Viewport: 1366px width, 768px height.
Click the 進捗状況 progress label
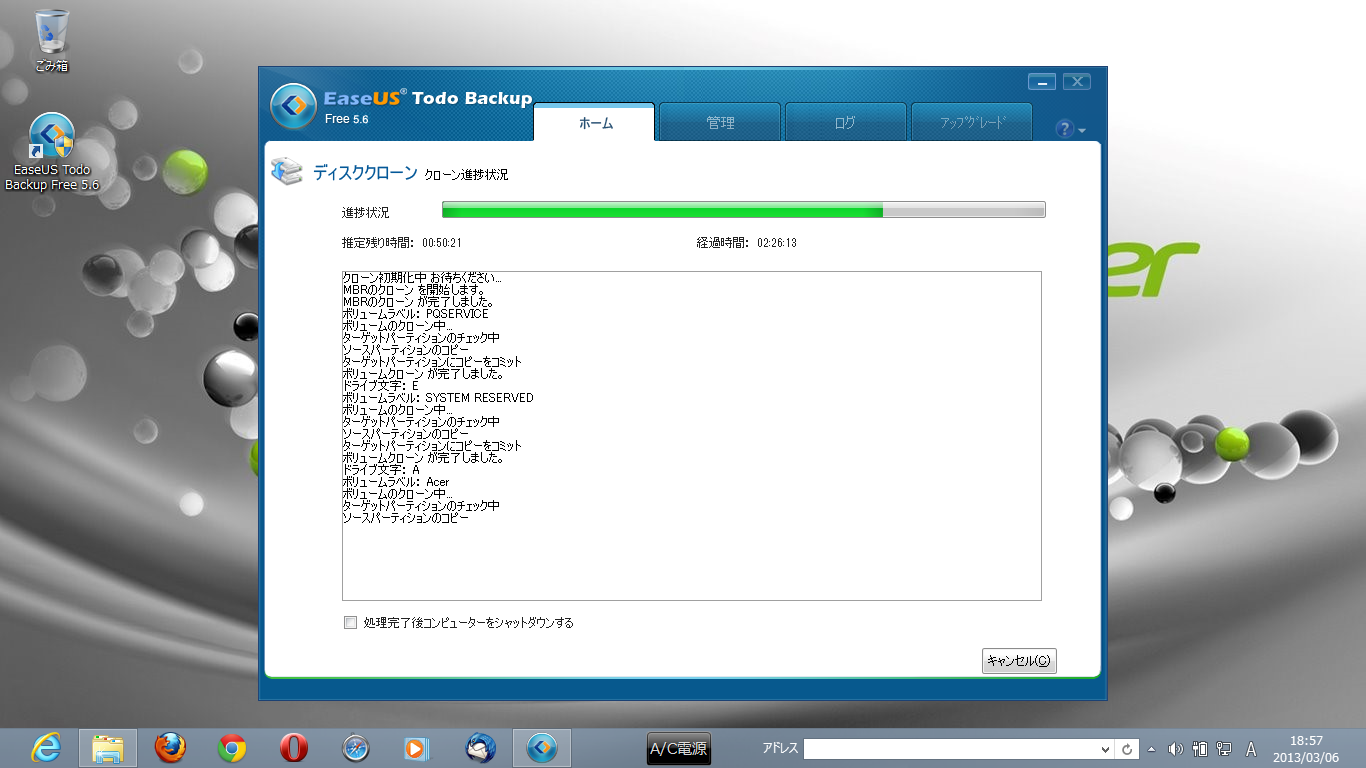[365, 213]
